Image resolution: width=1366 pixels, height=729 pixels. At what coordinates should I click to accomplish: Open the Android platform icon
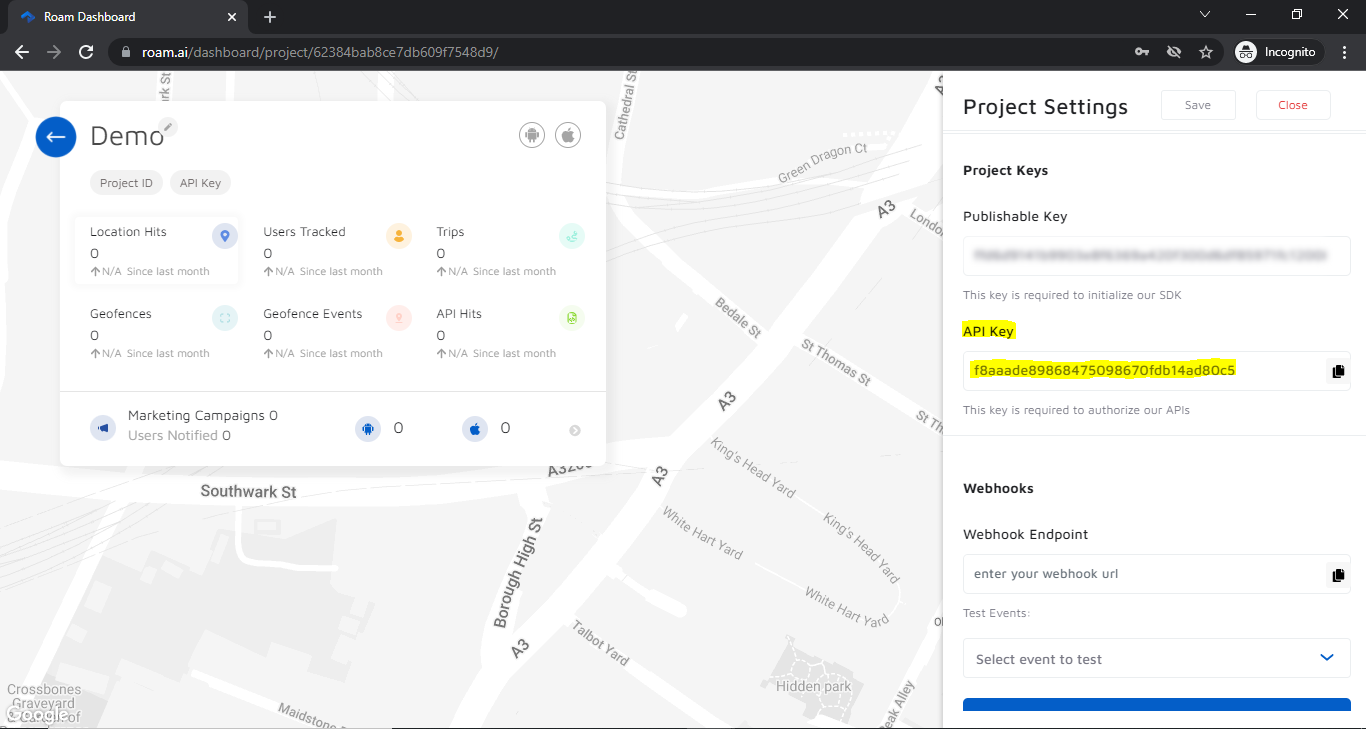tap(532, 135)
